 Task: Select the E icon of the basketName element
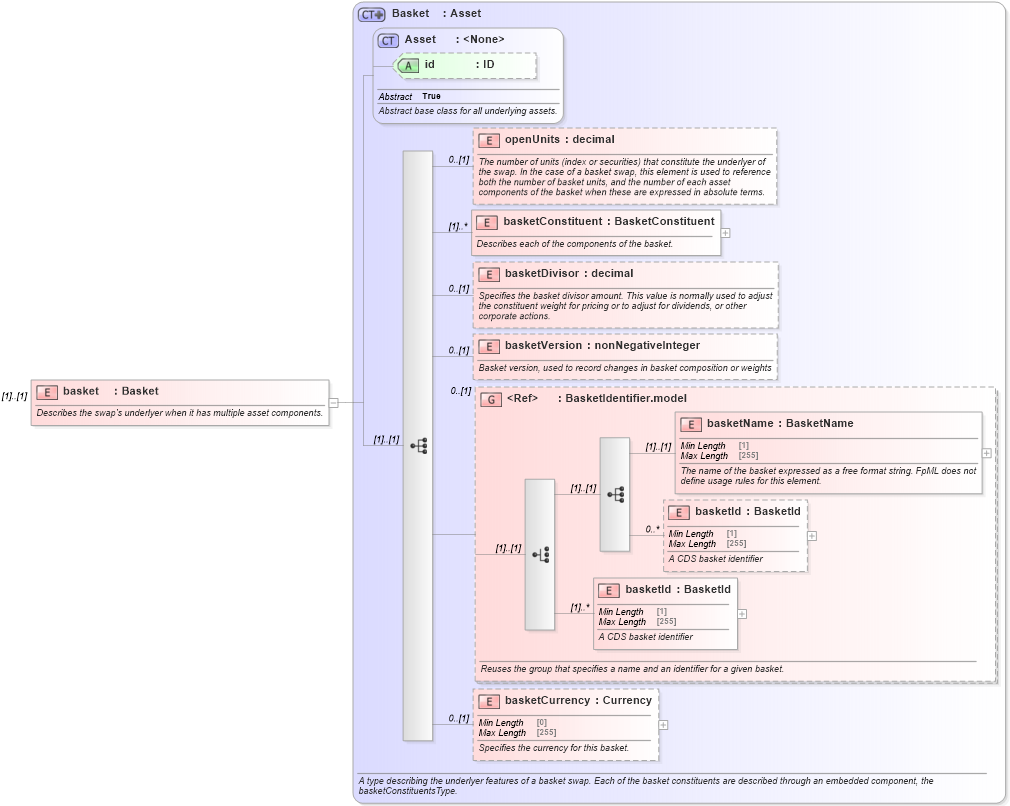pos(690,424)
